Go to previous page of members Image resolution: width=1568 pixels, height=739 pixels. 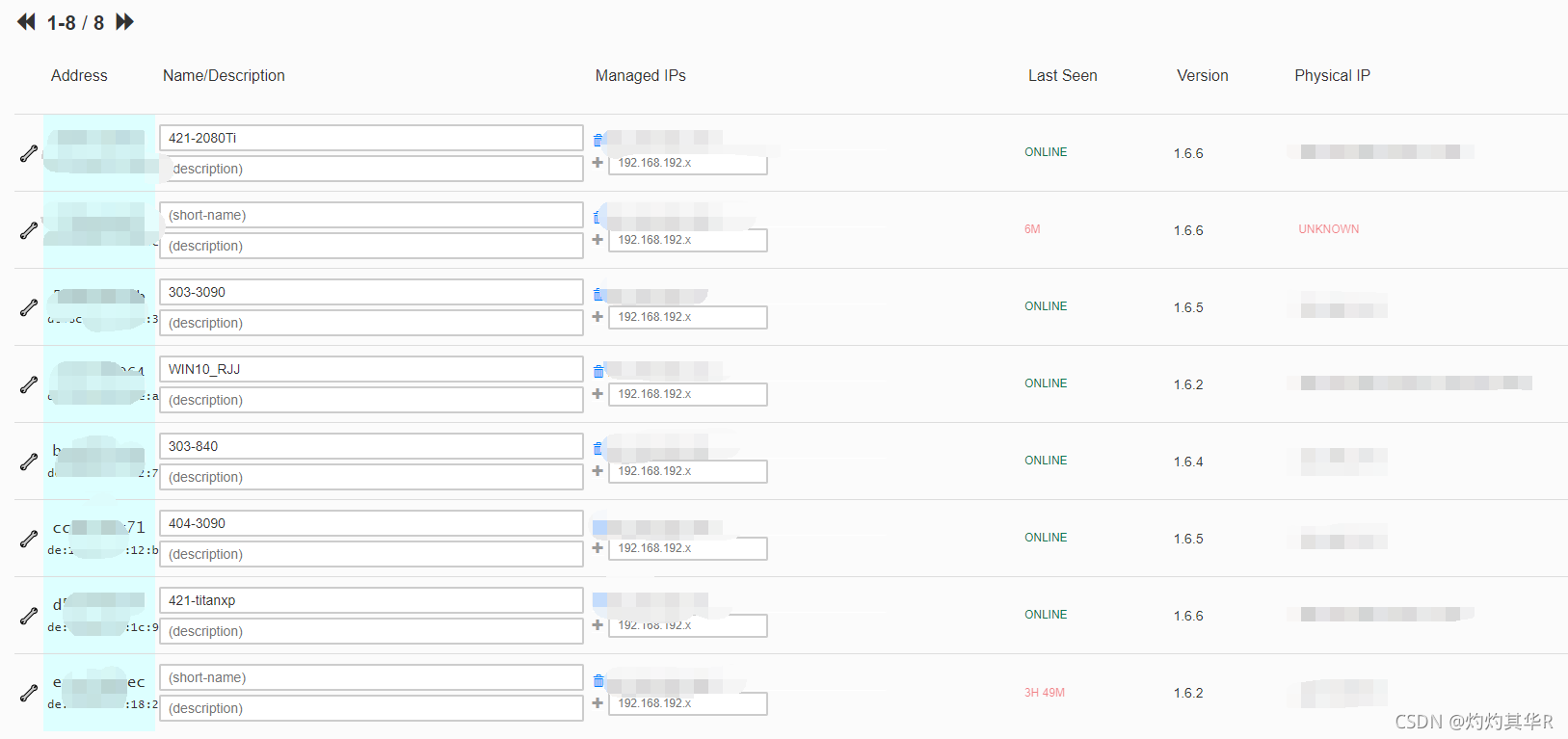click(26, 22)
